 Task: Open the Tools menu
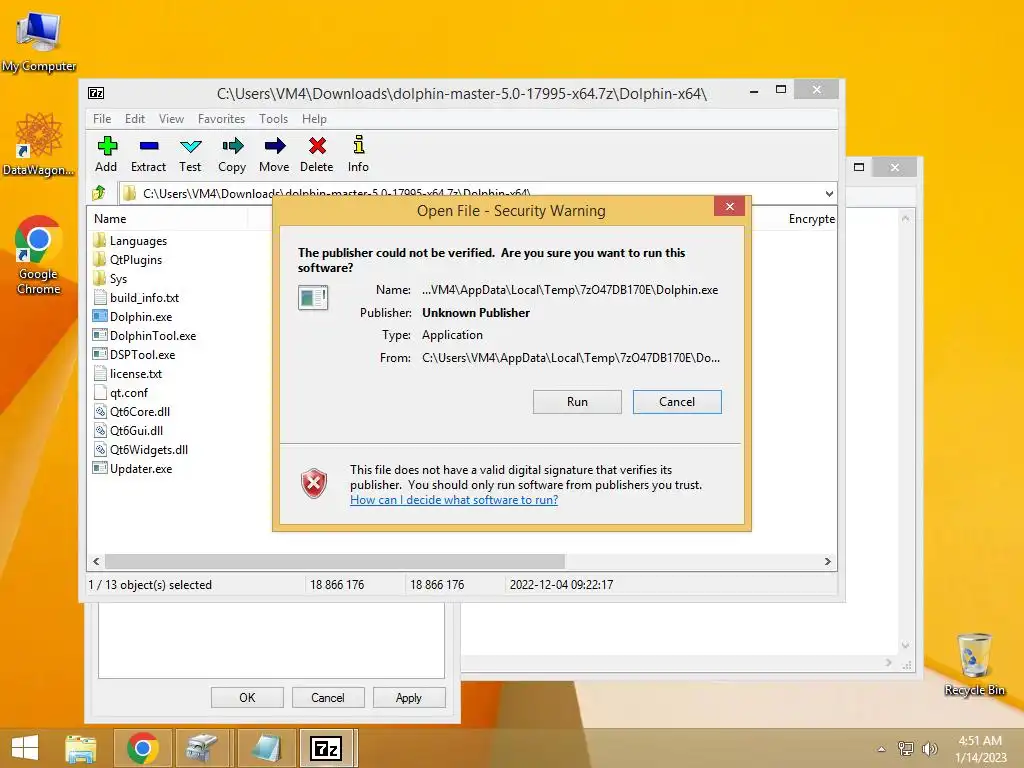pyautogui.click(x=273, y=119)
